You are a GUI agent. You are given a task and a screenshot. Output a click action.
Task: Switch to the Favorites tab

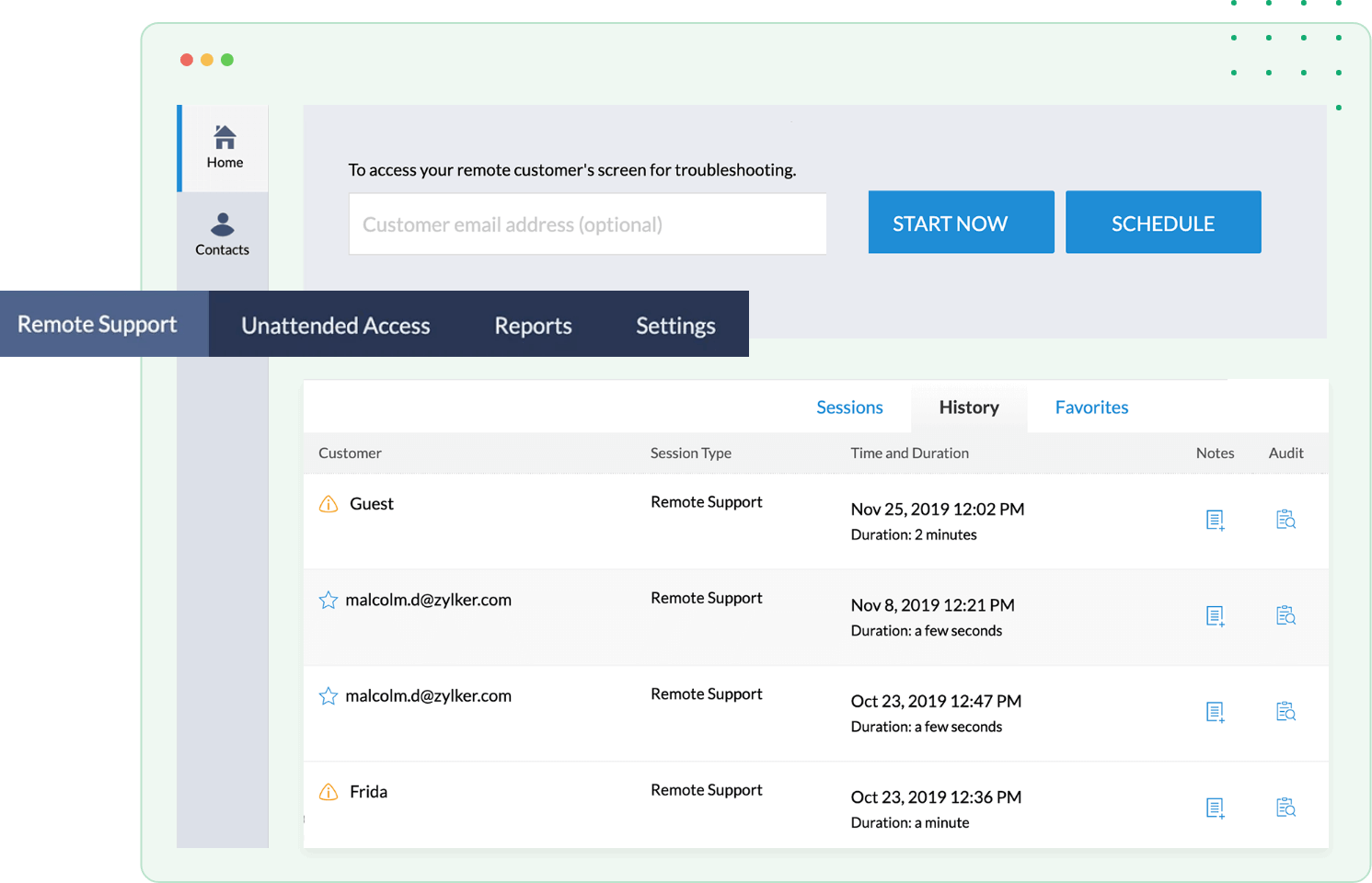(x=1091, y=407)
